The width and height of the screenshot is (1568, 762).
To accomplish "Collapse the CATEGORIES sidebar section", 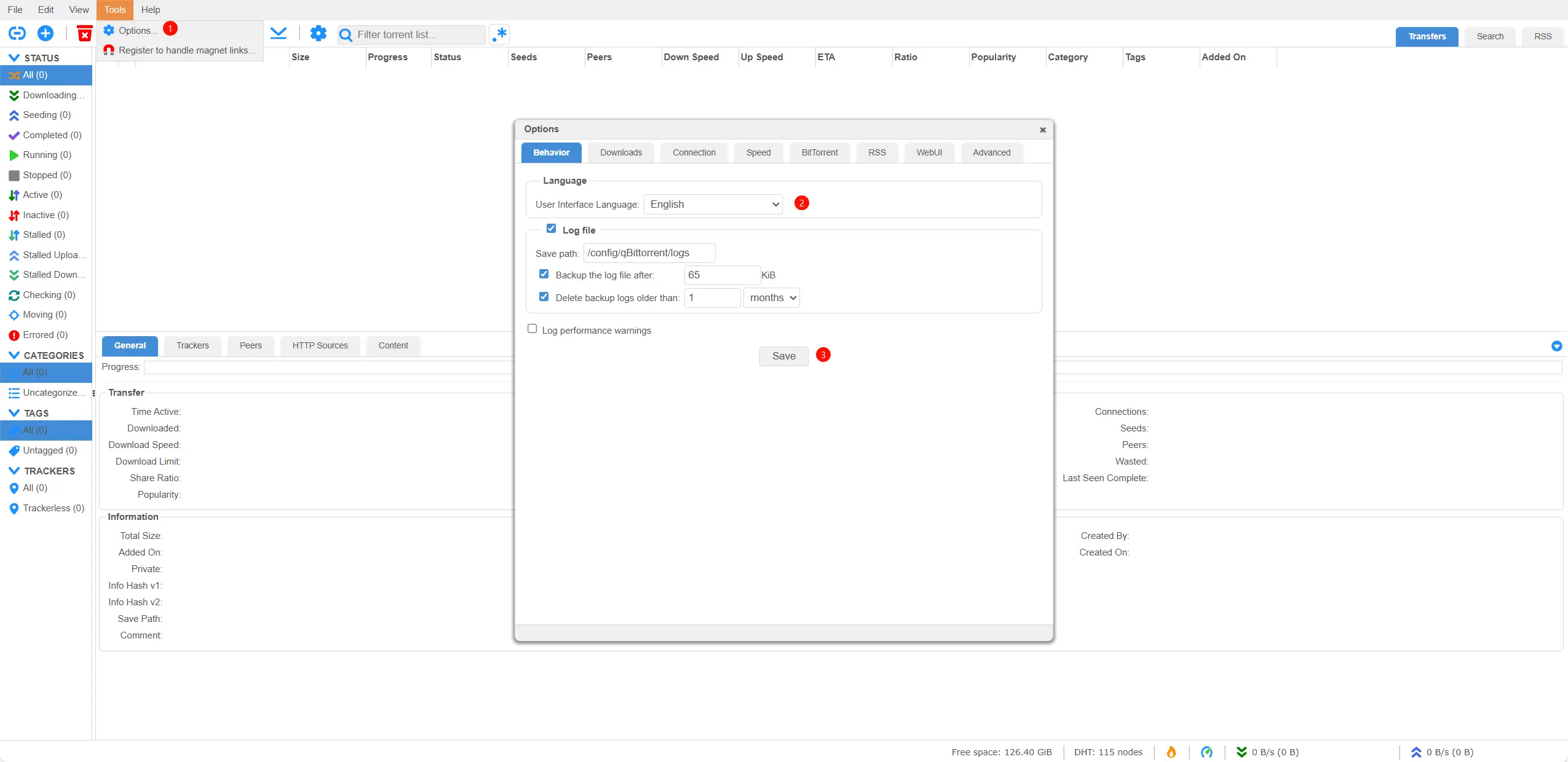I will click(x=14, y=355).
